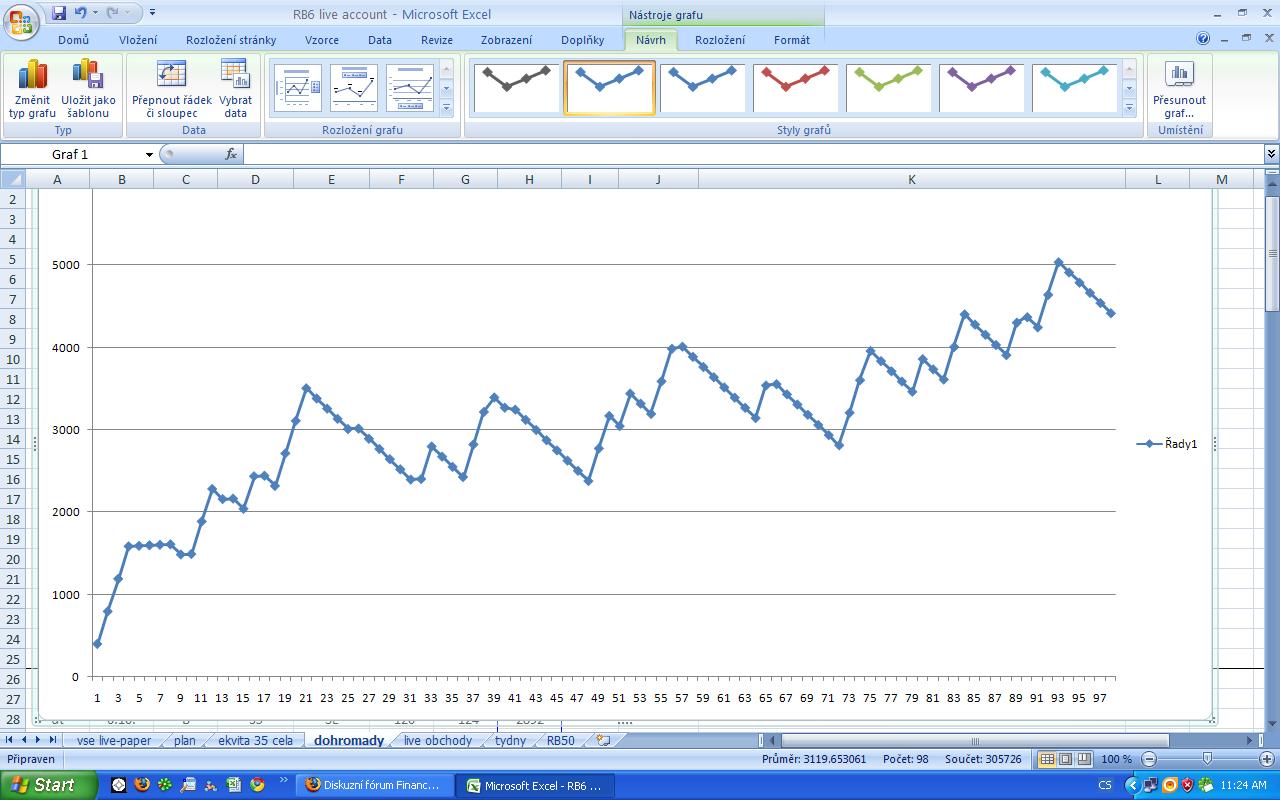Viewport: 1280px width, 800px height.
Task: Open the live obchody sheet
Action: (x=438, y=741)
